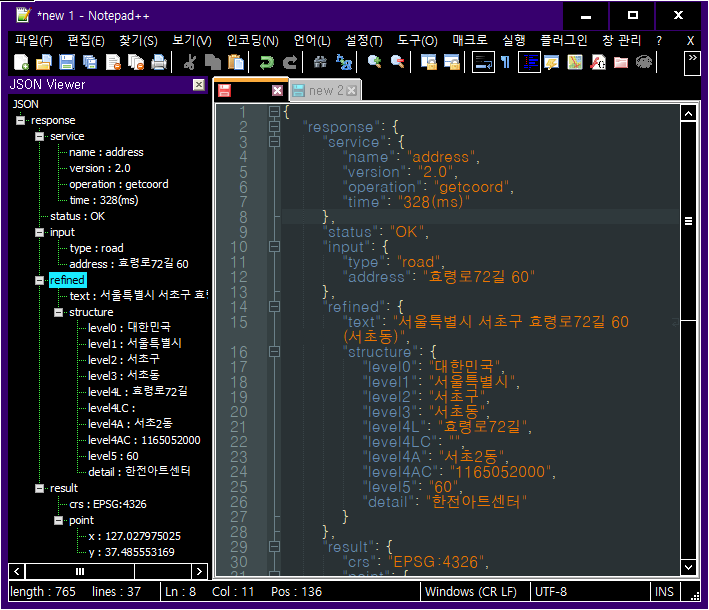Open 인코딩(N) menu
The image size is (709, 610).
252,41
